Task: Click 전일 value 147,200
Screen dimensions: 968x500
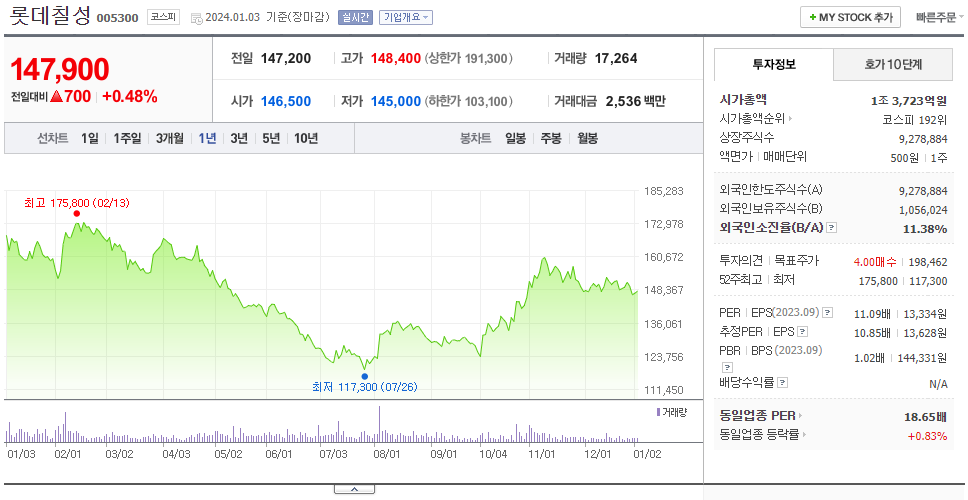Action: [x=286, y=59]
